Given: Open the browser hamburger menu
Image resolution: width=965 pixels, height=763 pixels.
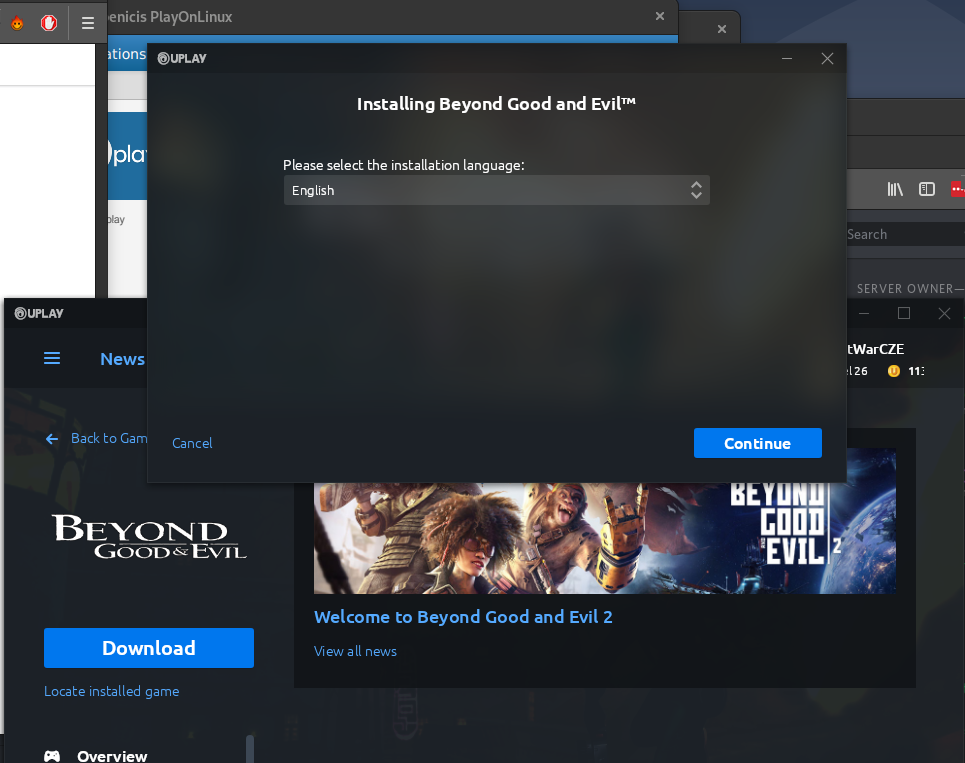Looking at the screenshot, I should click(x=88, y=23).
